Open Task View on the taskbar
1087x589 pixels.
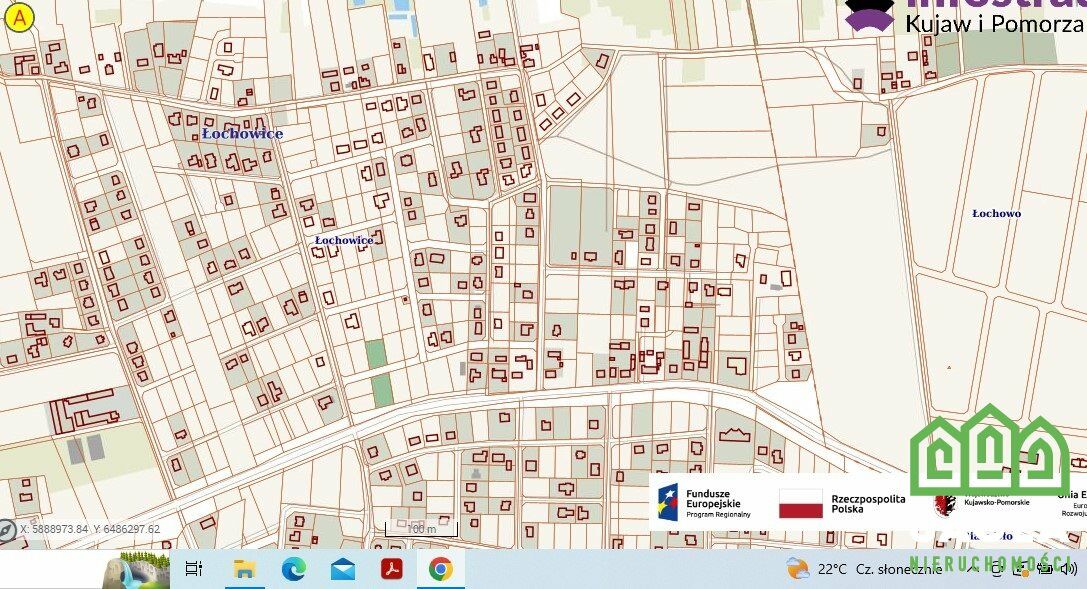click(x=194, y=569)
